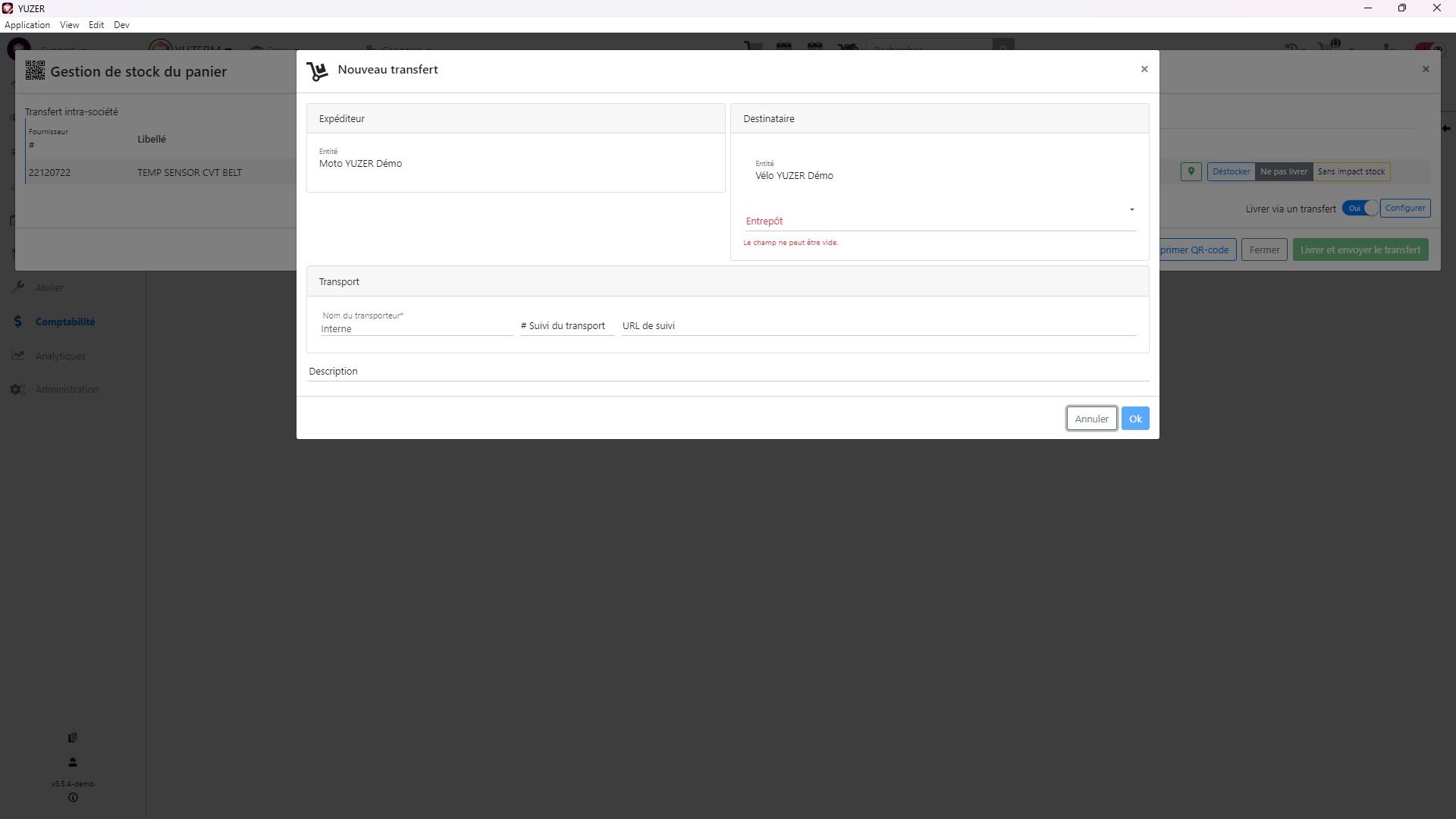Click the user profile icon in sidebar
Screen dimensions: 1456x819
click(x=73, y=762)
